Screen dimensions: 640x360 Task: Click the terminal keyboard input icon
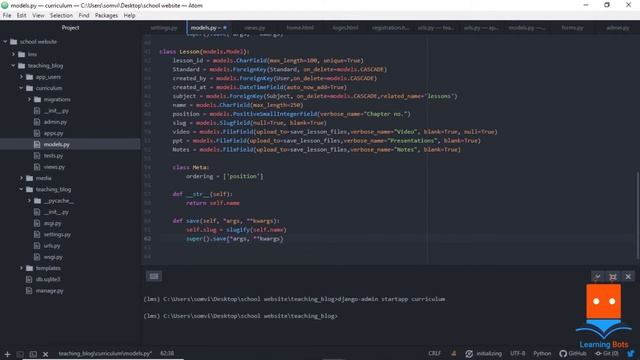154,276
